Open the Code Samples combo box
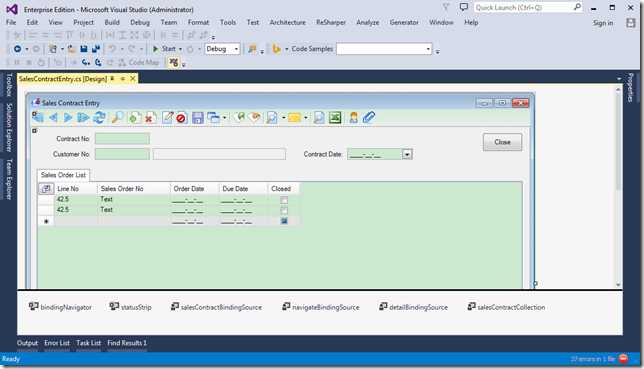The height and width of the screenshot is (369, 644). tap(384, 49)
